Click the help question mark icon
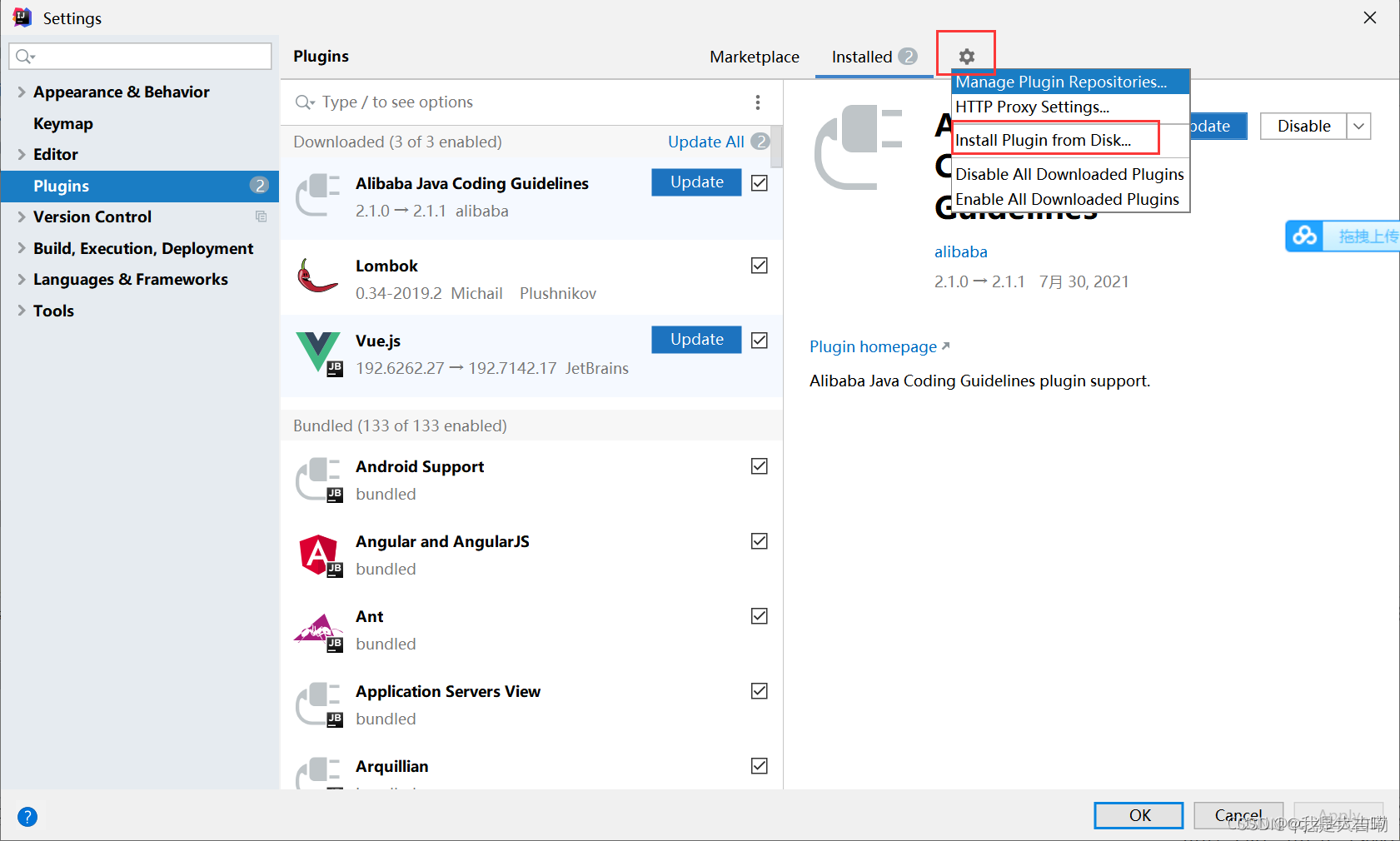The width and height of the screenshot is (1400, 841). click(x=27, y=817)
